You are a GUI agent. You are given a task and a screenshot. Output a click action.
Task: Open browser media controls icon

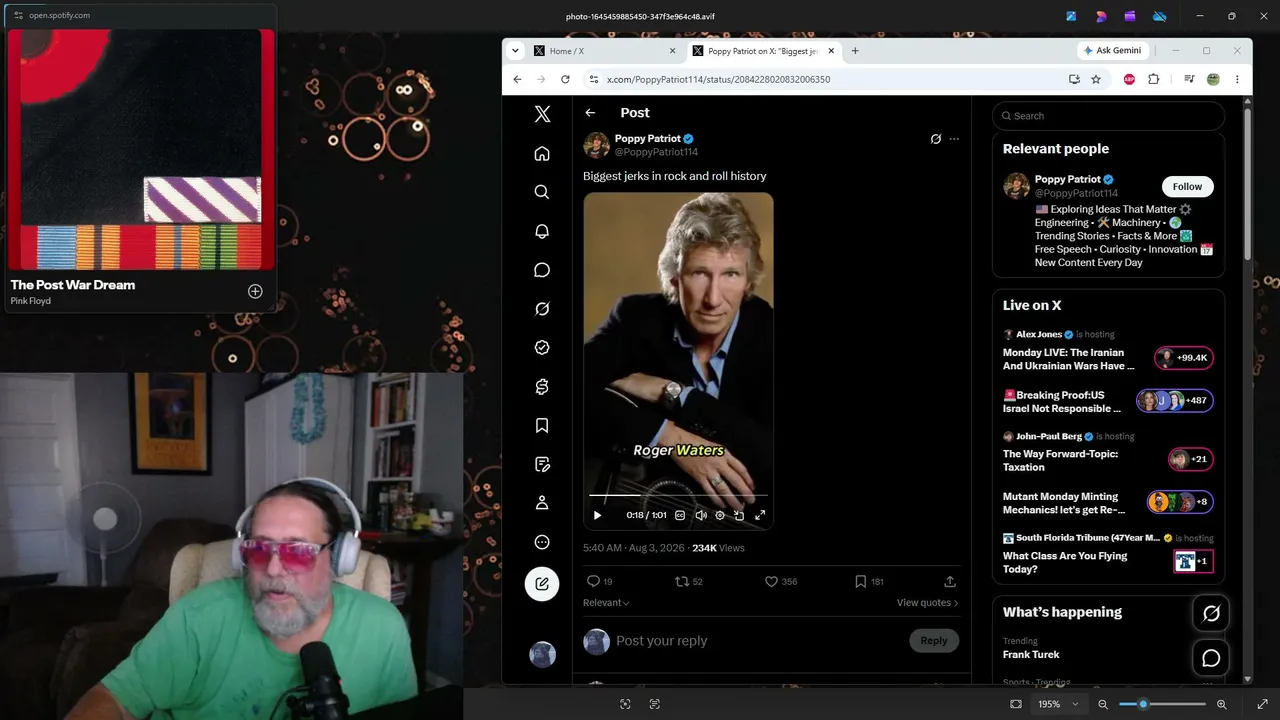1189,79
